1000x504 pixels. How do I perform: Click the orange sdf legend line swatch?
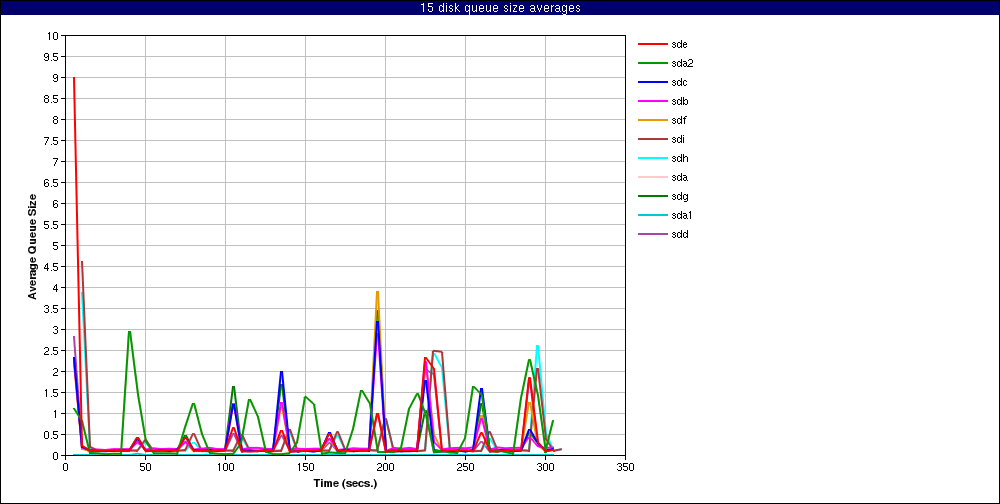651,120
